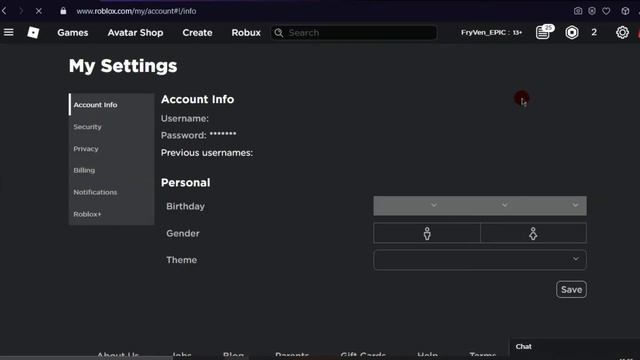Switch to Account Info tab
The image size is (640, 360).
click(111, 105)
